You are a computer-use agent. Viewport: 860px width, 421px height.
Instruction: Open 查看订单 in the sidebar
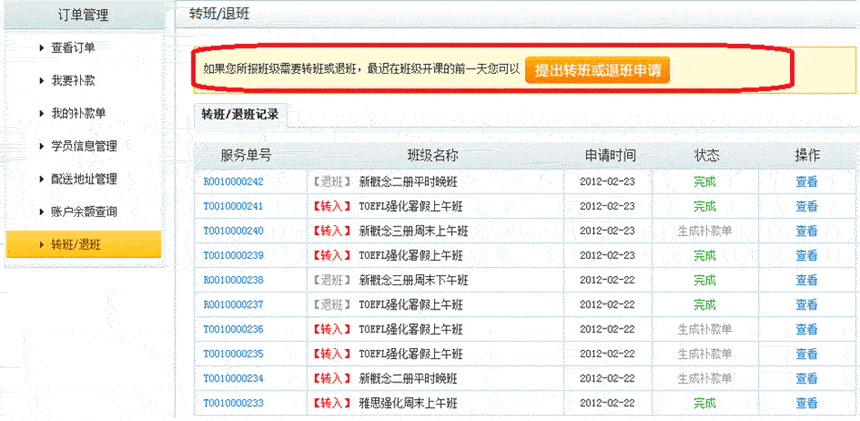click(73, 48)
